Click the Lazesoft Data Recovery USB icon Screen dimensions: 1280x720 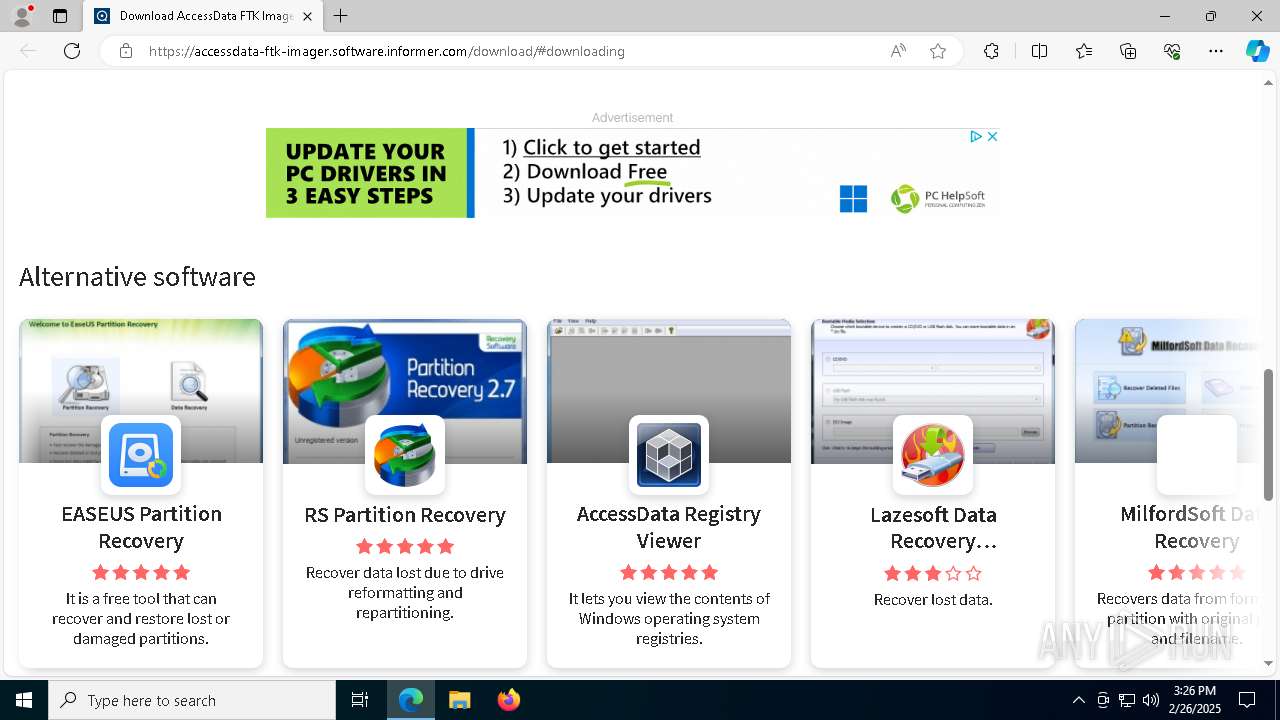[x=933, y=455]
